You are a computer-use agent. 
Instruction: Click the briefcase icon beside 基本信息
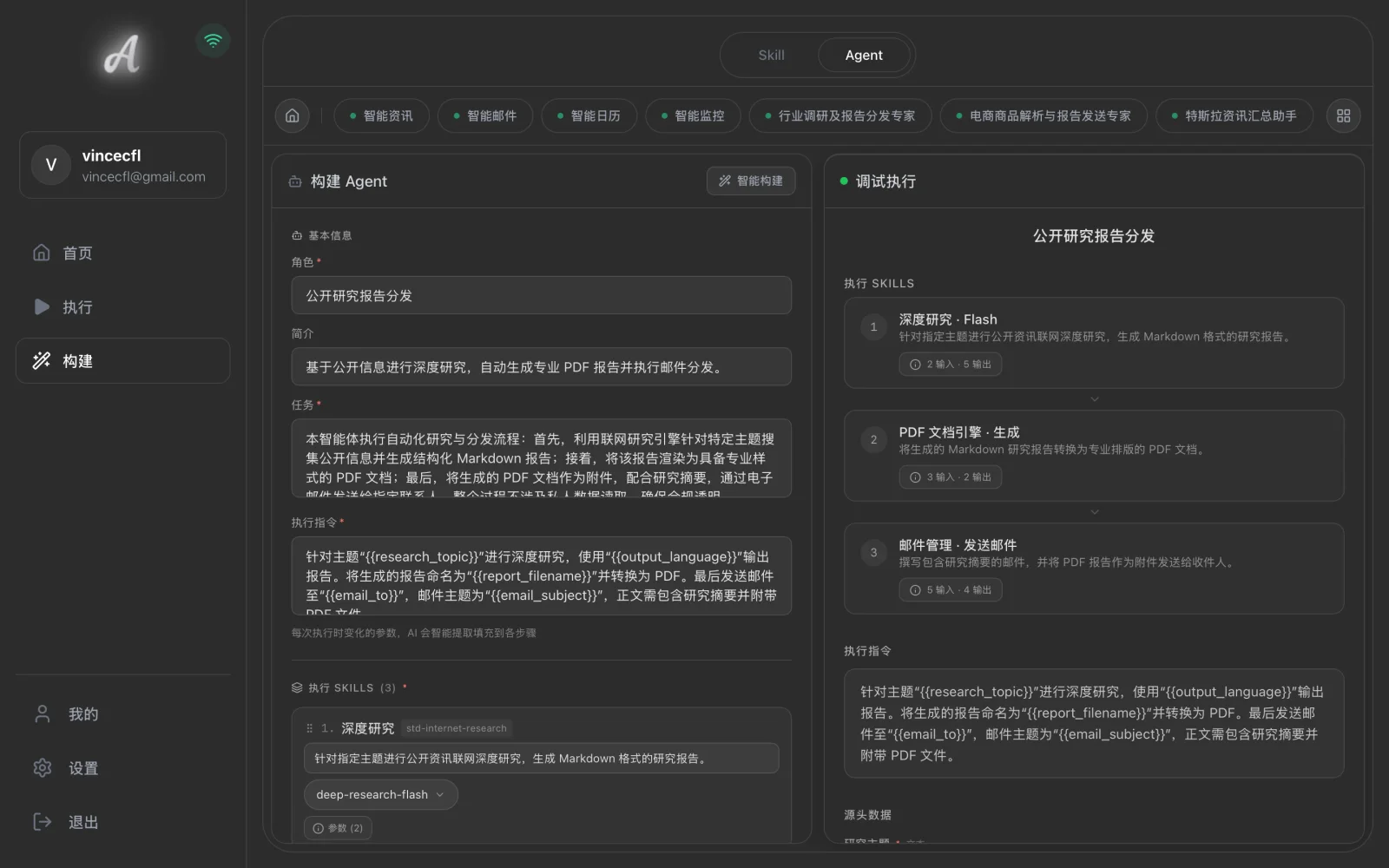pyautogui.click(x=297, y=235)
